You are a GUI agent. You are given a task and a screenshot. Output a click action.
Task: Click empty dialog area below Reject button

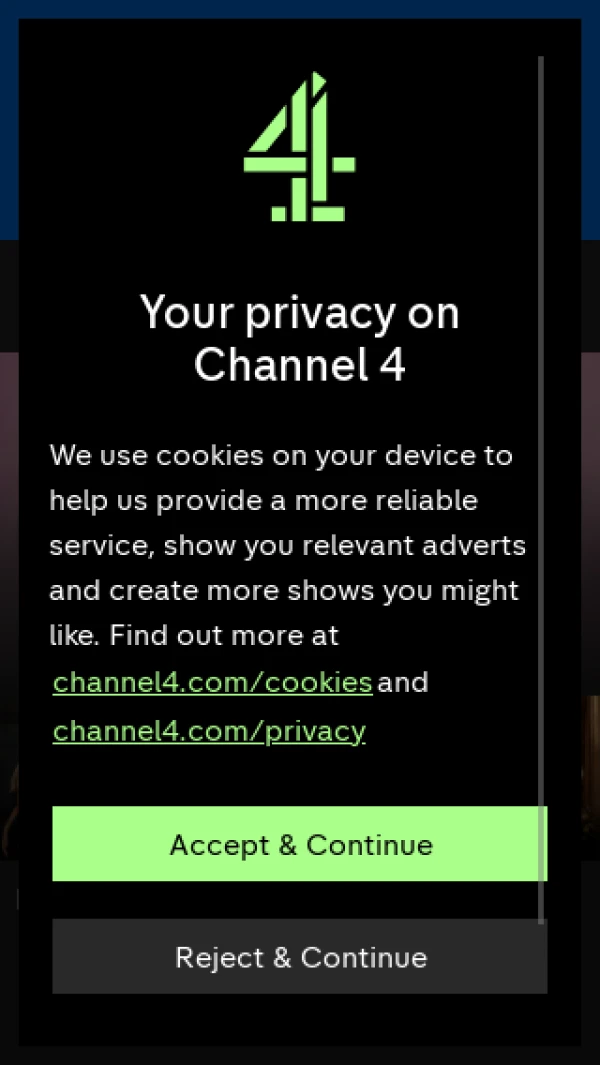click(x=300, y=1019)
